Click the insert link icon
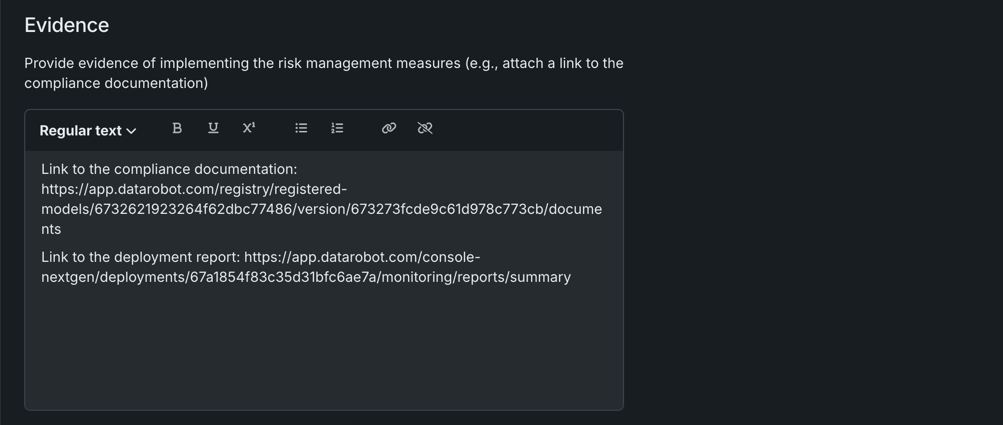Screen dimensions: 1003x425 (x=389, y=128)
